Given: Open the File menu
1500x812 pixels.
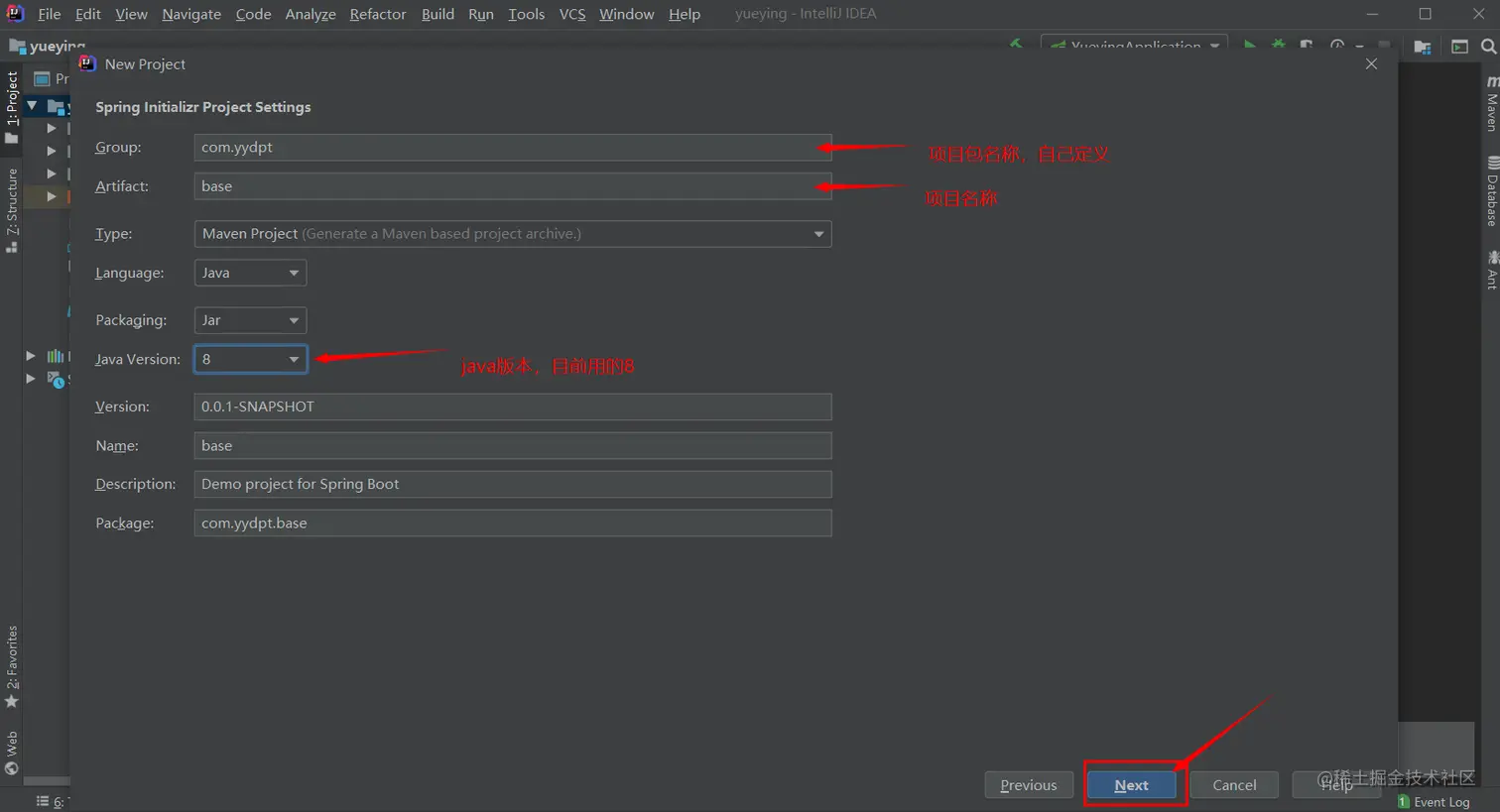Looking at the screenshot, I should (50, 14).
